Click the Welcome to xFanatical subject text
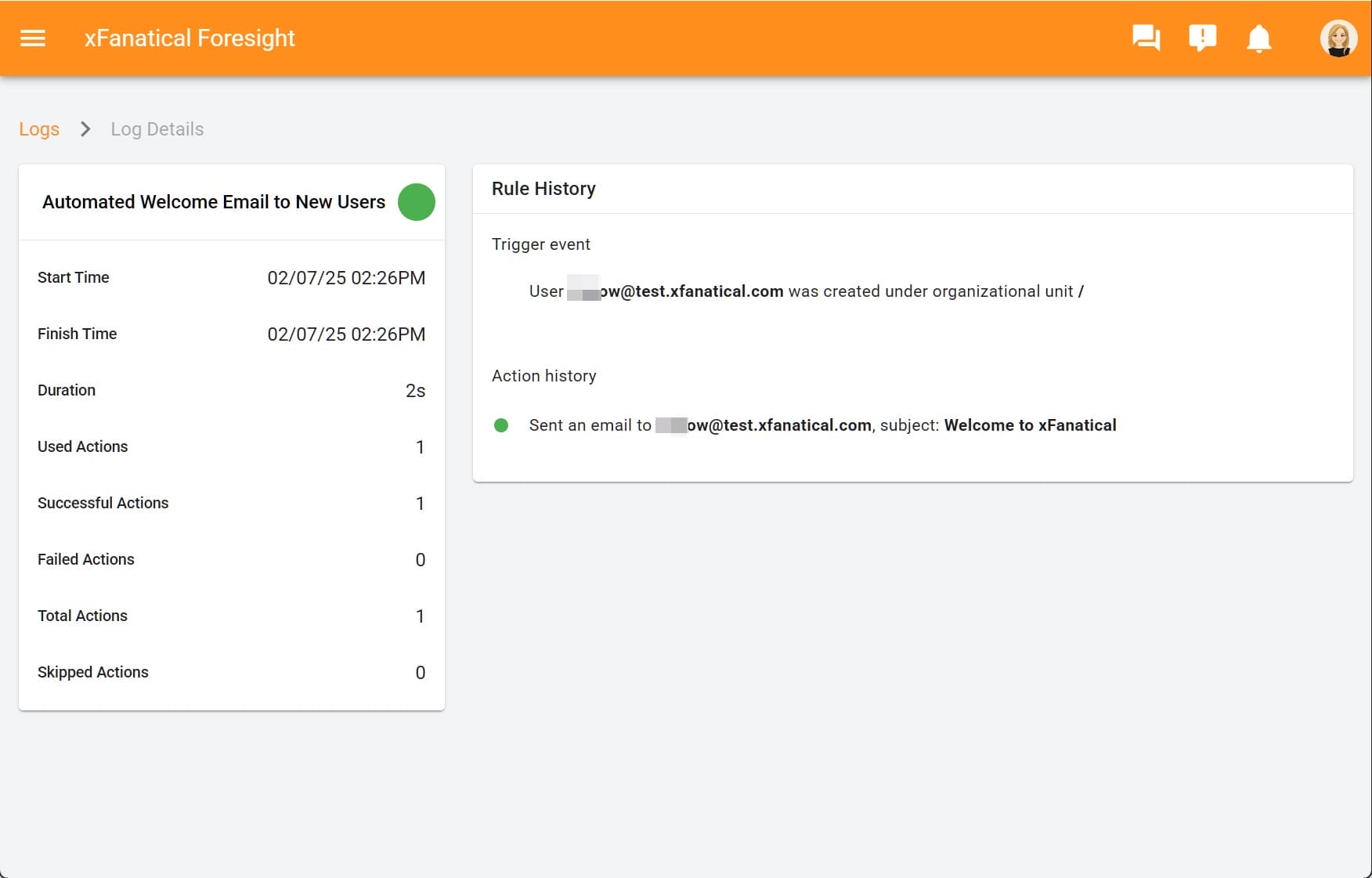 coord(1030,425)
